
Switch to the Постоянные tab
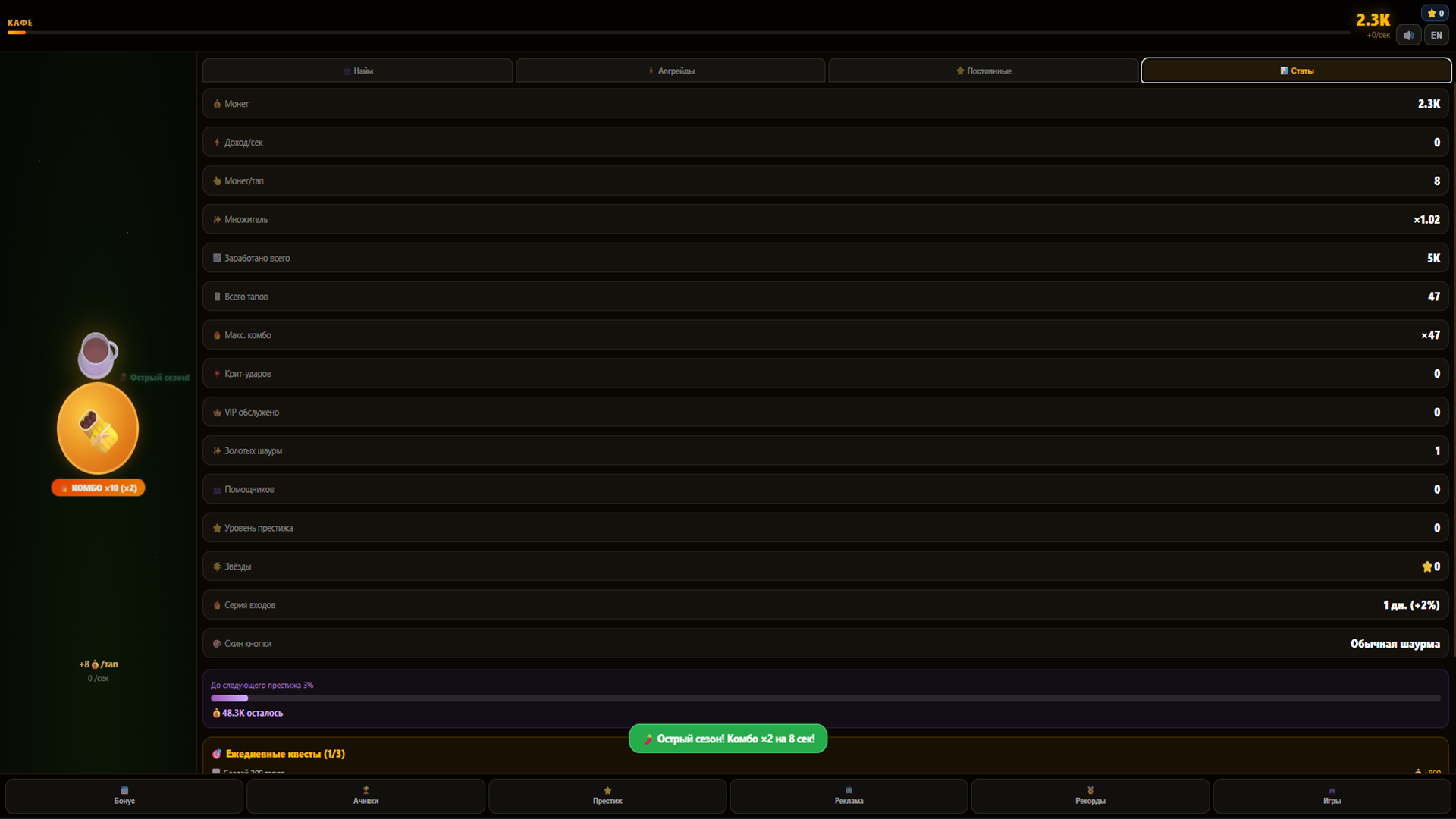[984, 71]
